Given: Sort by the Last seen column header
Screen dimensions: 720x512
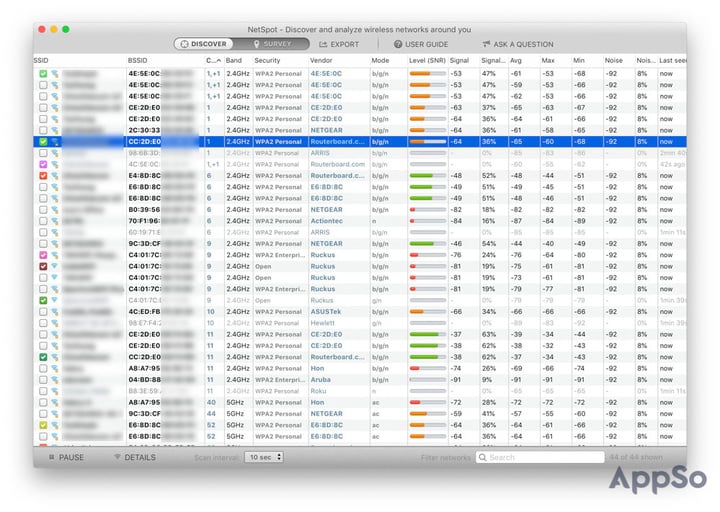Looking at the screenshot, I should pos(673,61).
